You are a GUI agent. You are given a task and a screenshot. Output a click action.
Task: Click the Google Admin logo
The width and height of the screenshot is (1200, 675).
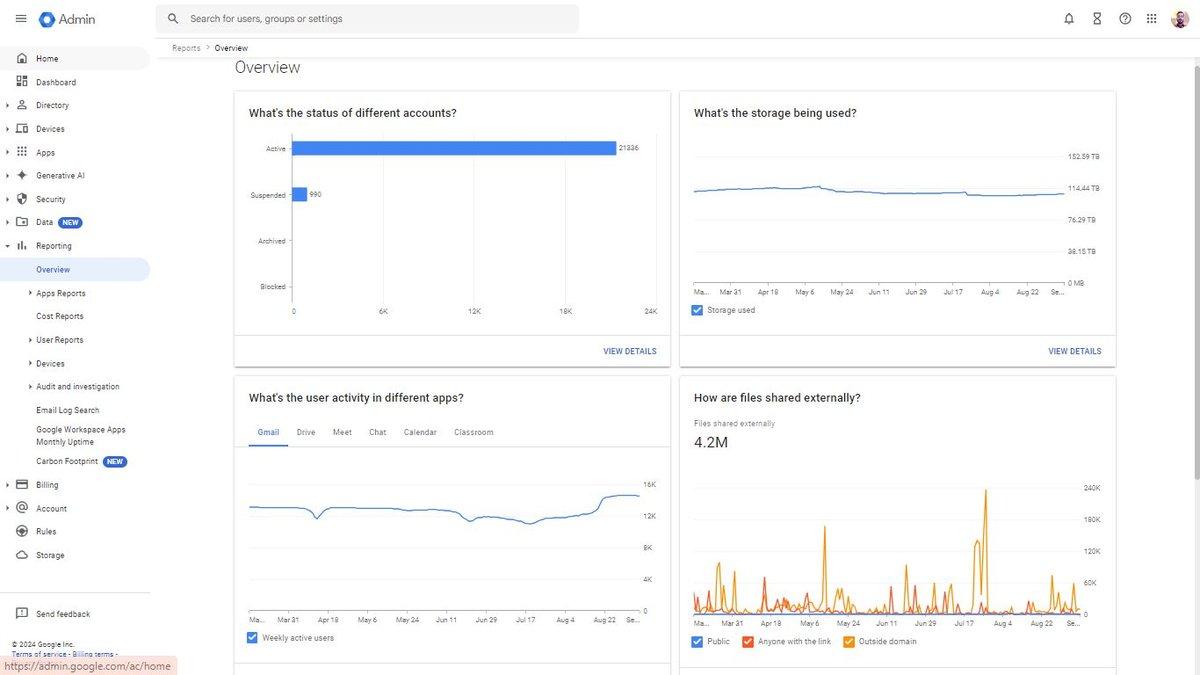click(68, 19)
